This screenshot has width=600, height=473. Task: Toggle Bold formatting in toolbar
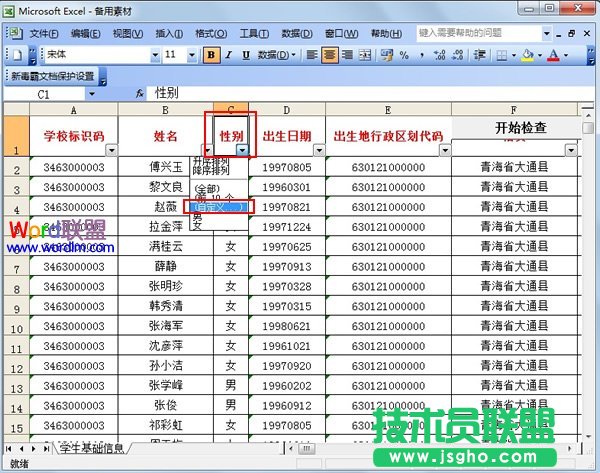click(212, 55)
